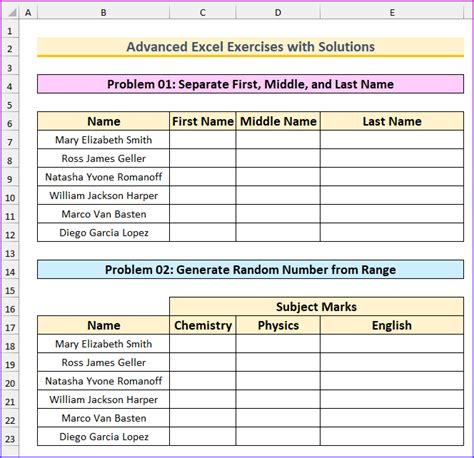474x458 pixels.
Task: Click the 'Middle Name' header cell
Action: tap(278, 121)
